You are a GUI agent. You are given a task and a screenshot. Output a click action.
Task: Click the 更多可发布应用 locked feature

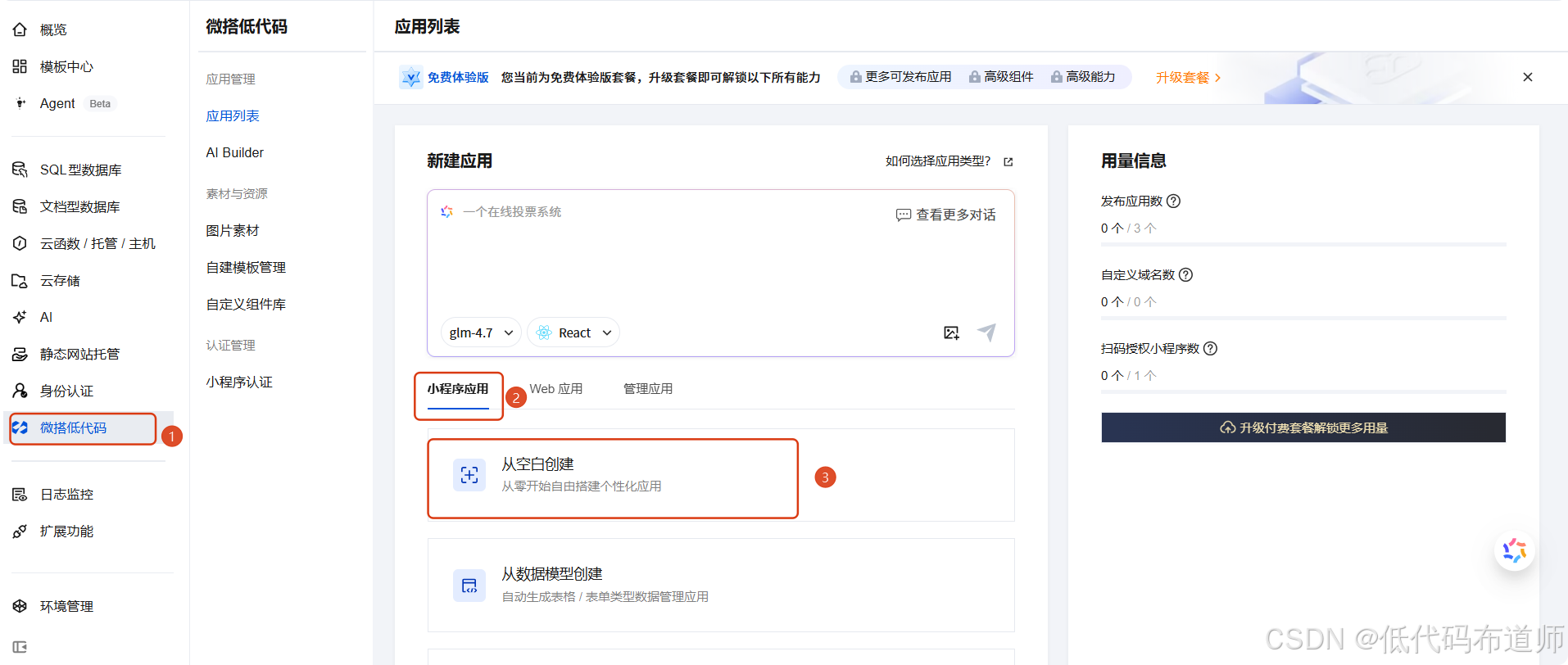click(900, 77)
